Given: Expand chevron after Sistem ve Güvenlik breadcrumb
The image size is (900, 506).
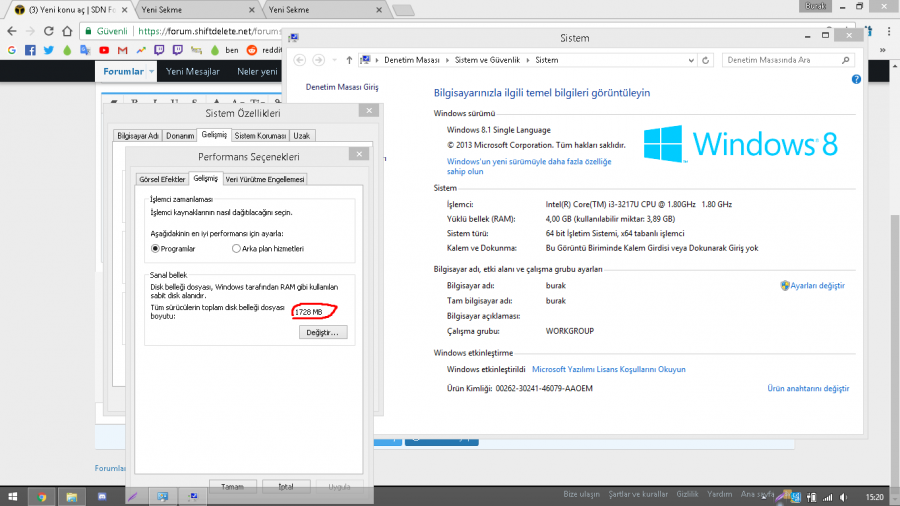Looking at the screenshot, I should pos(527,60).
